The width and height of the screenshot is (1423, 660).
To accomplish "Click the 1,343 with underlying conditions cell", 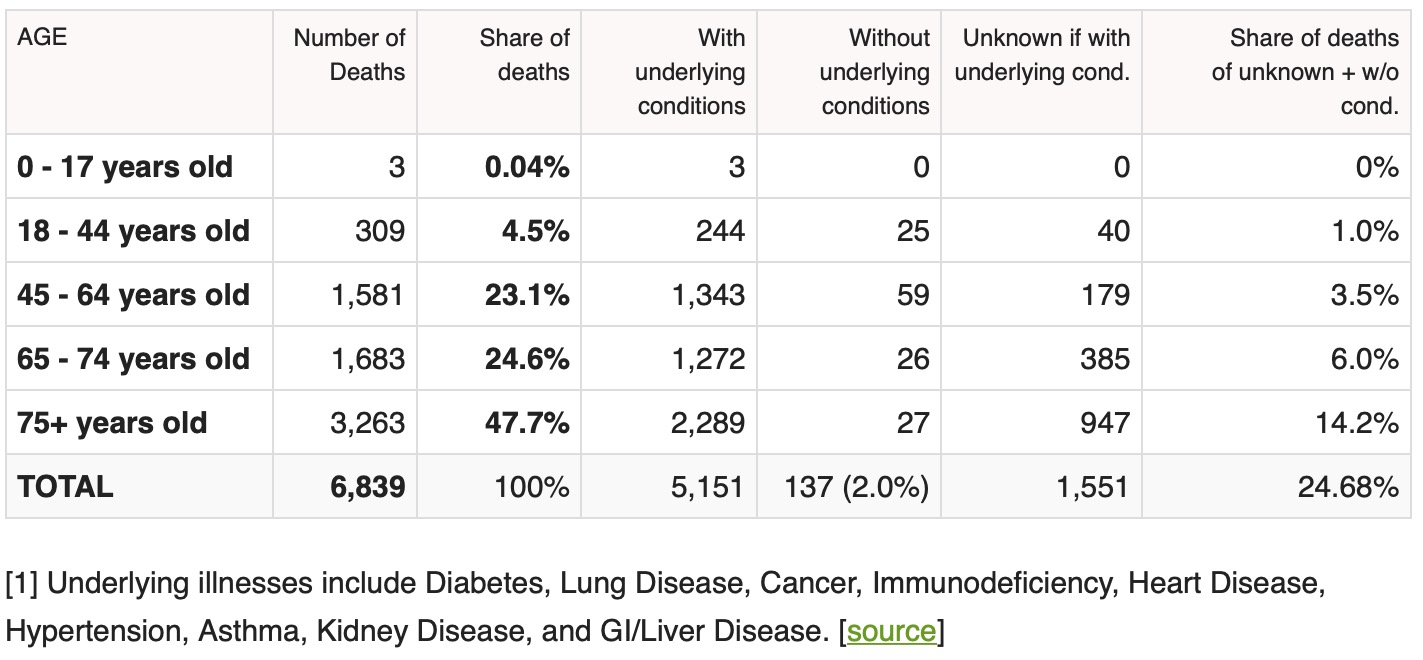I will click(x=706, y=295).
